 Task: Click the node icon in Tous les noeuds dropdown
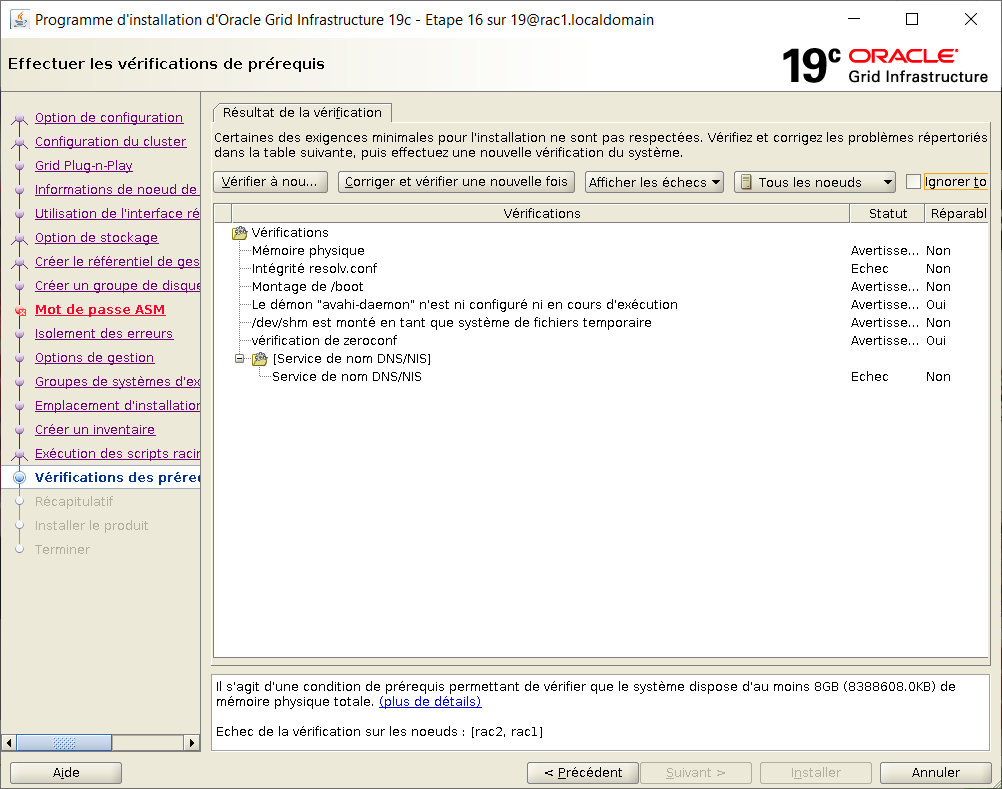pyautogui.click(x=746, y=183)
